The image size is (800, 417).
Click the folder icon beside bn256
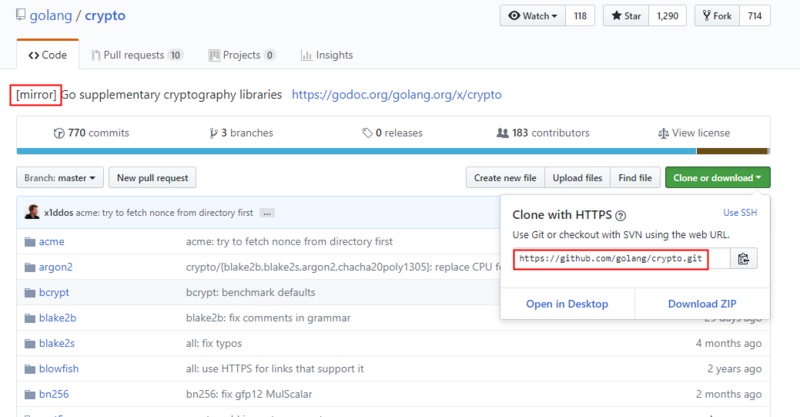pyautogui.click(x=30, y=395)
